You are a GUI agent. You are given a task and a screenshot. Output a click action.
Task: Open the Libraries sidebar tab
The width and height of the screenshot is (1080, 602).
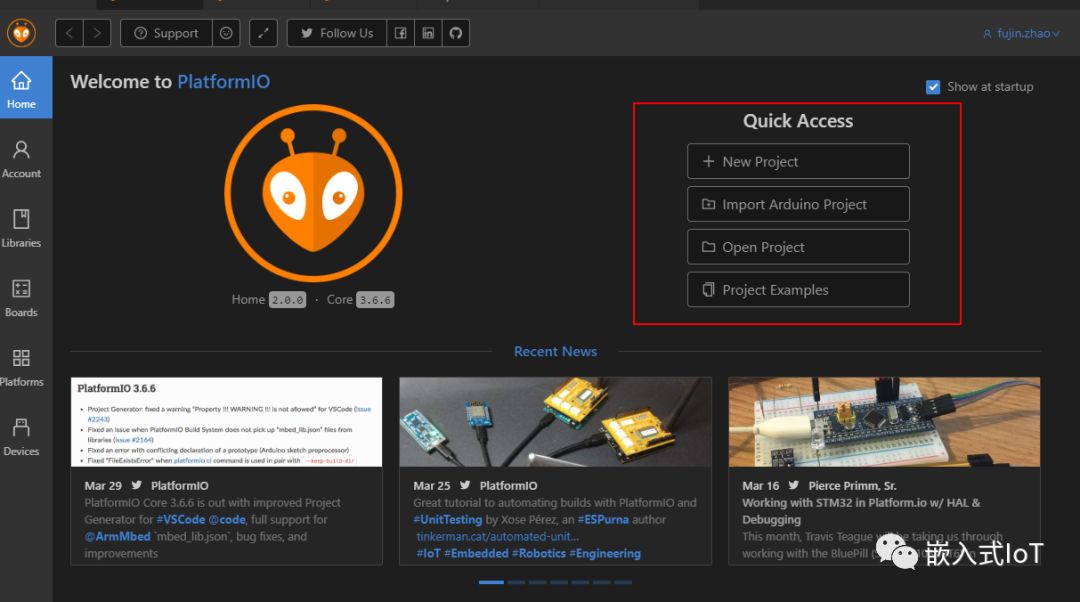click(x=21, y=228)
